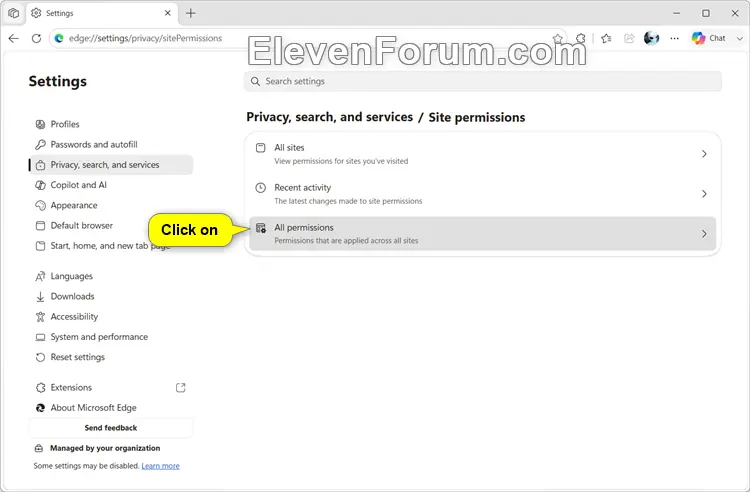Click the Passwords key icon
The image size is (750, 492).
(40, 144)
